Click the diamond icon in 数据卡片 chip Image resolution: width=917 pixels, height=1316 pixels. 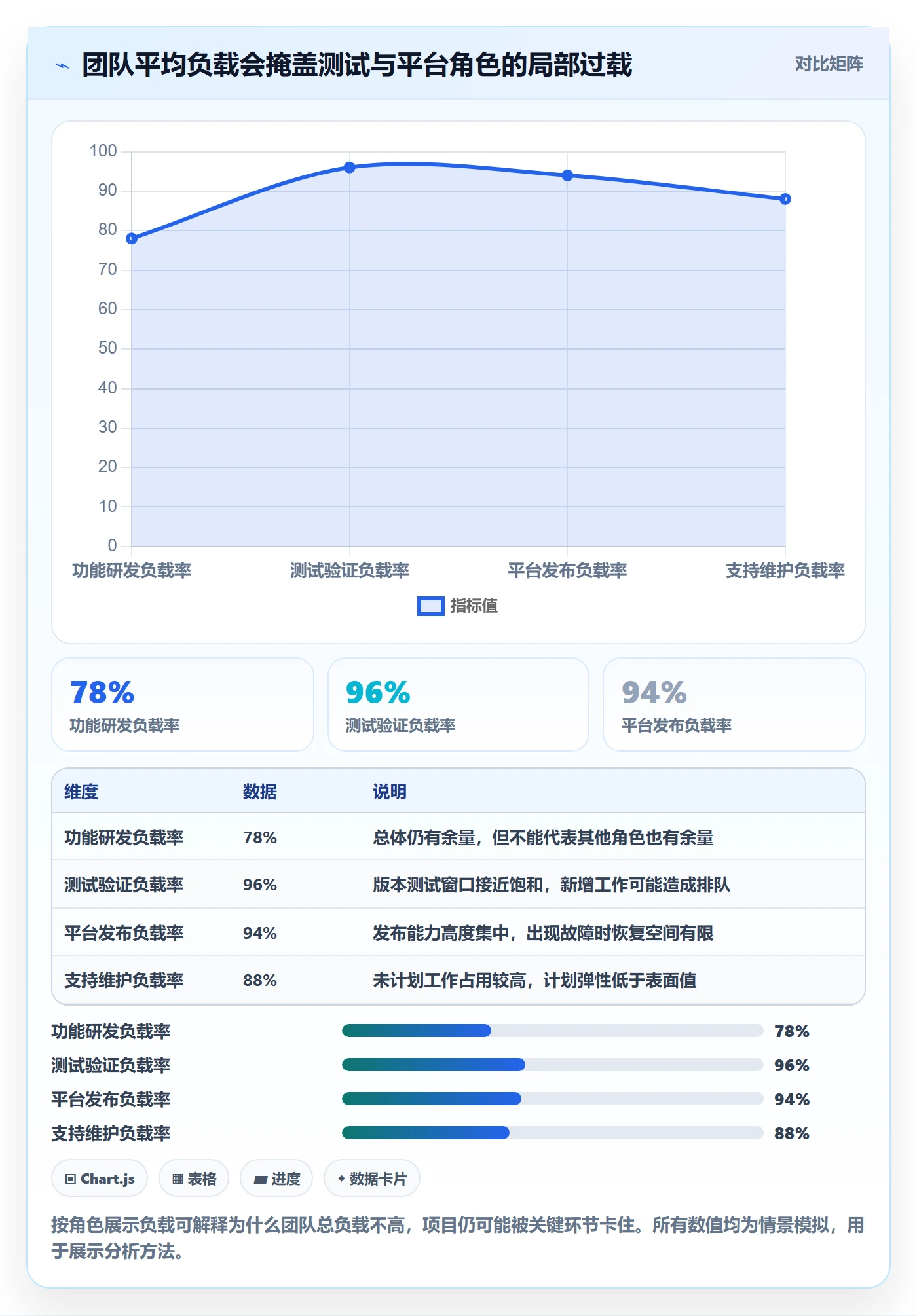tap(341, 1179)
